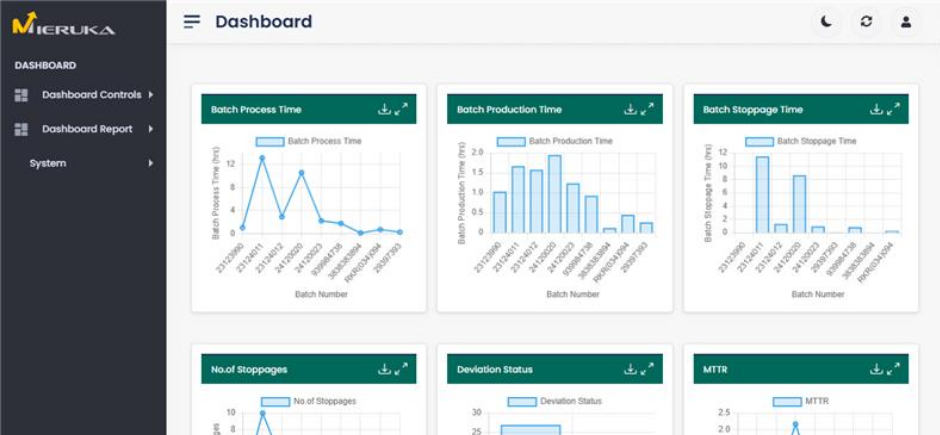The image size is (940, 435).
Task: Expand the Batch Stoppage Time chart fullscreen
Action: click(893, 109)
